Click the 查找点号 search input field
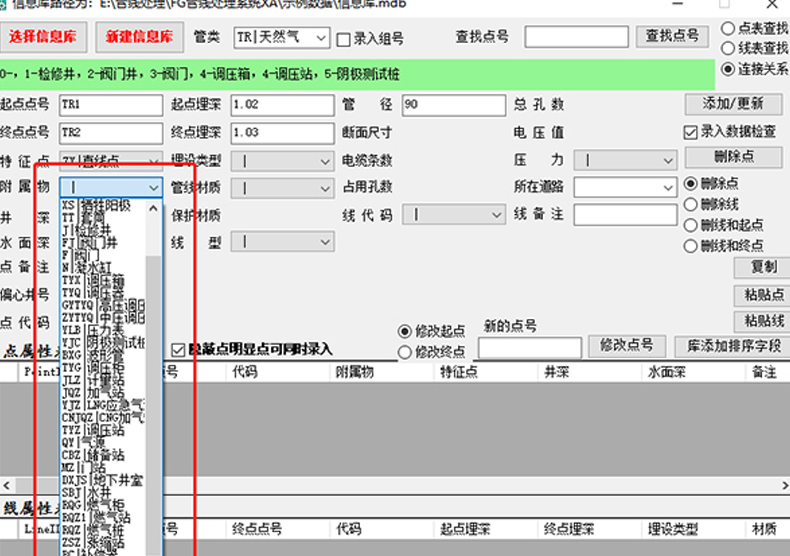This screenshot has width=790, height=556. tap(576, 37)
